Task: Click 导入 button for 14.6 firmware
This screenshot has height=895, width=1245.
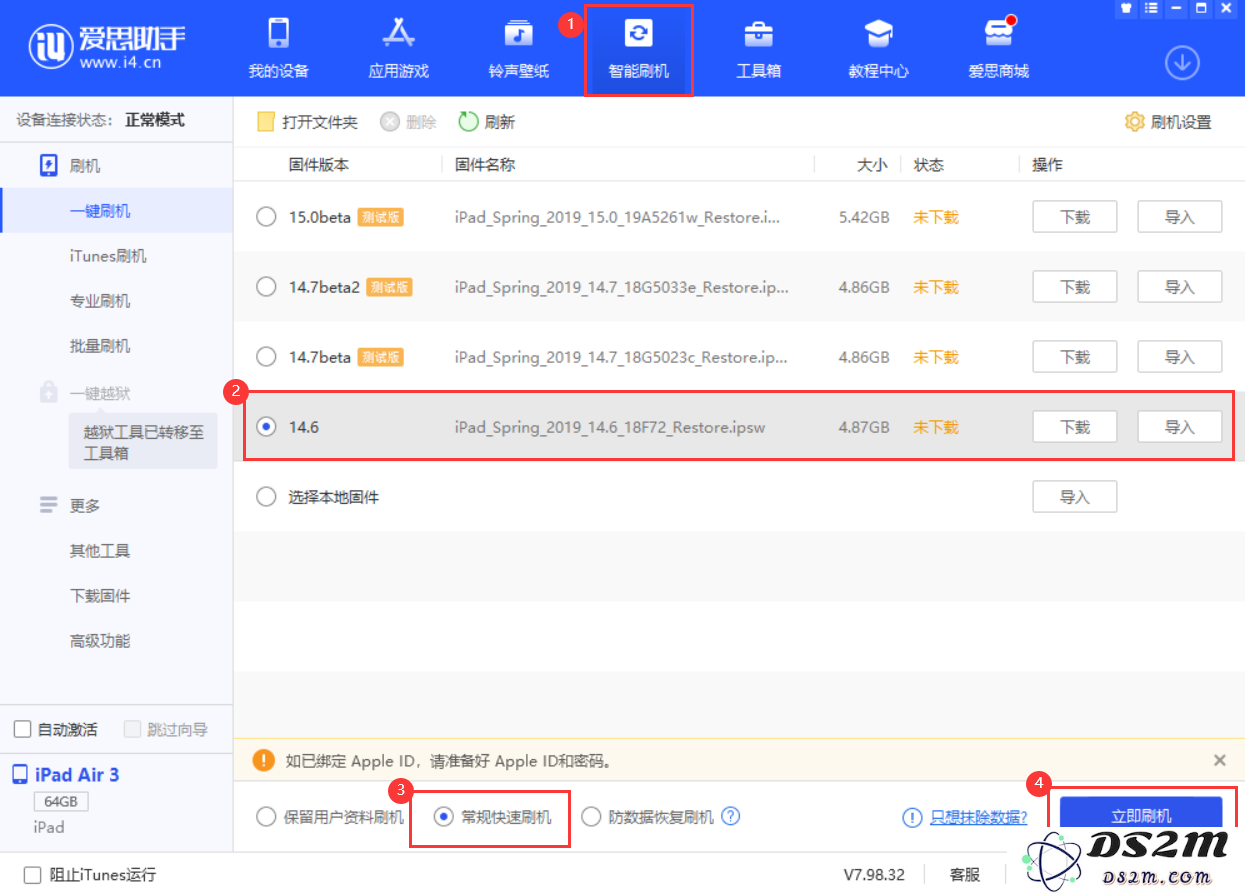Action: (x=1180, y=427)
